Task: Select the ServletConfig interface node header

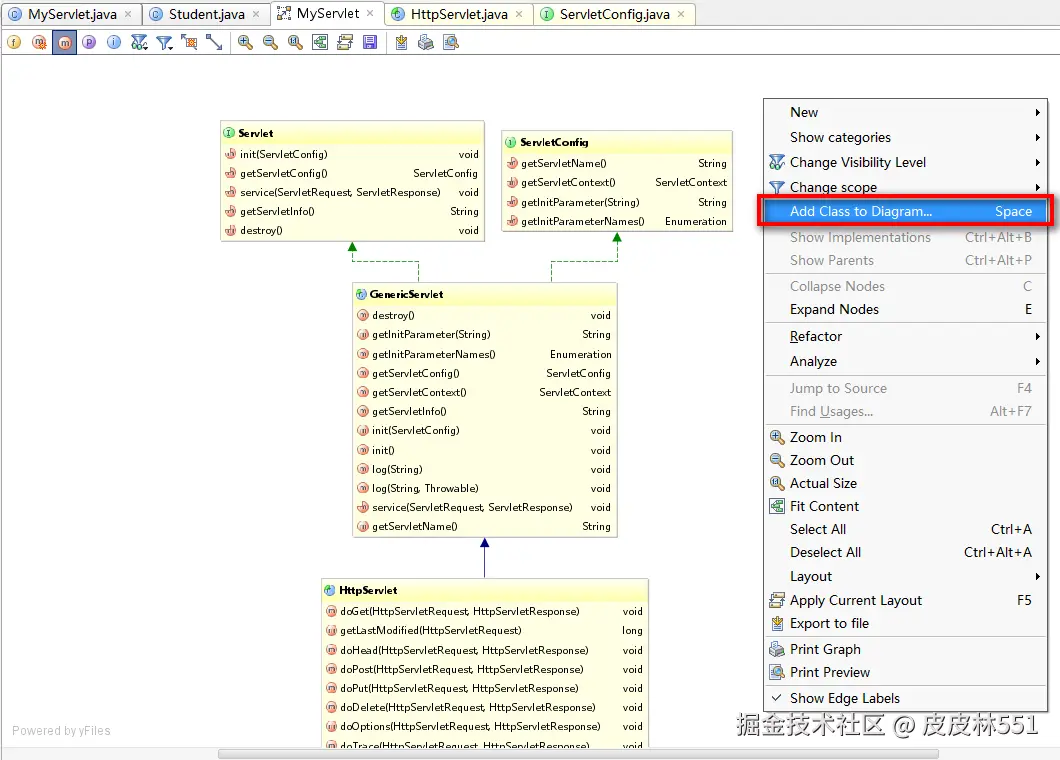Action: pyautogui.click(x=617, y=142)
